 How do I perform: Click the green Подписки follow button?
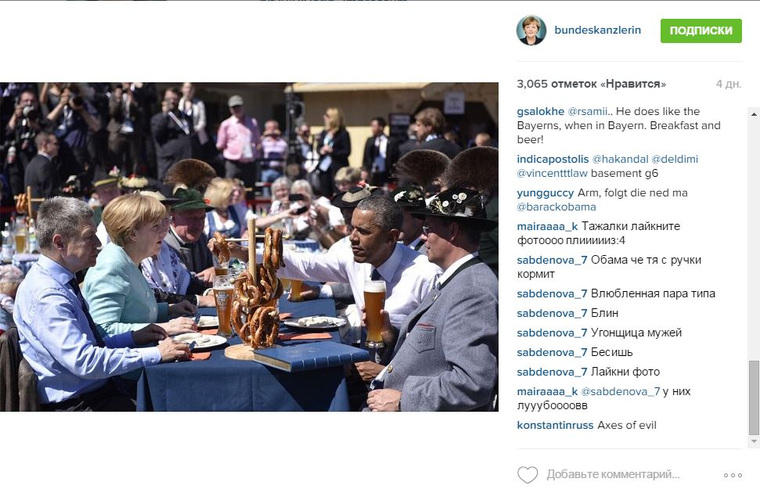(x=701, y=31)
